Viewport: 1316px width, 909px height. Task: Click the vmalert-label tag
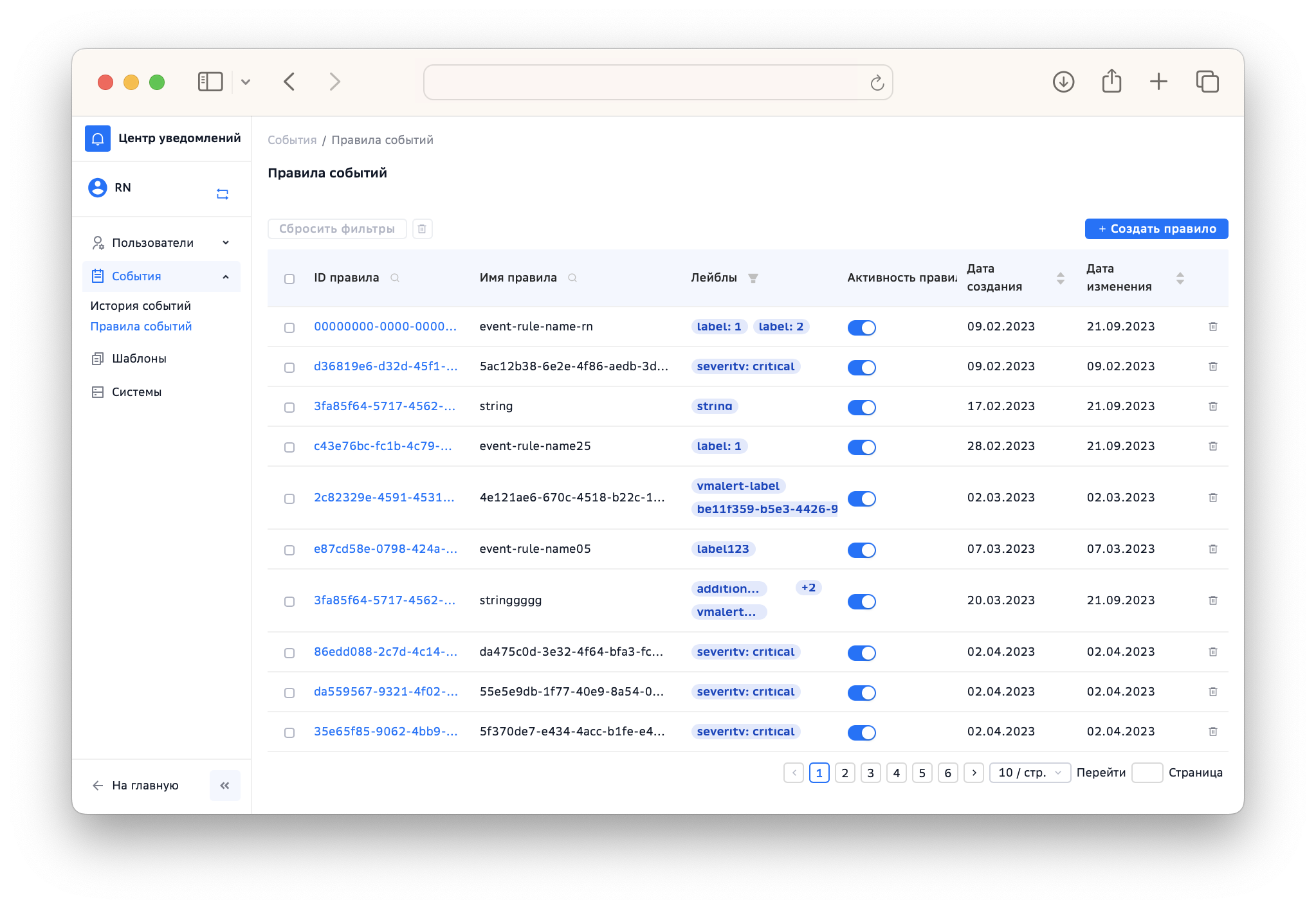pos(738,486)
